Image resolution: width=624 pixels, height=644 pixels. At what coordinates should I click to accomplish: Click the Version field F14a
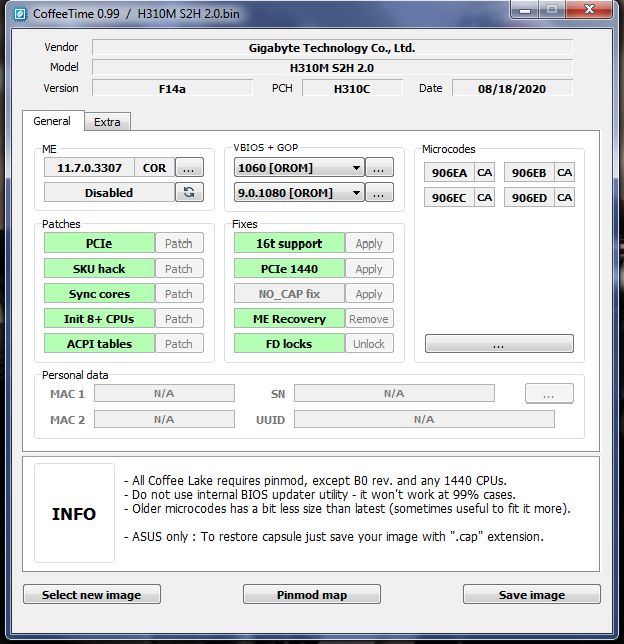coord(173,88)
